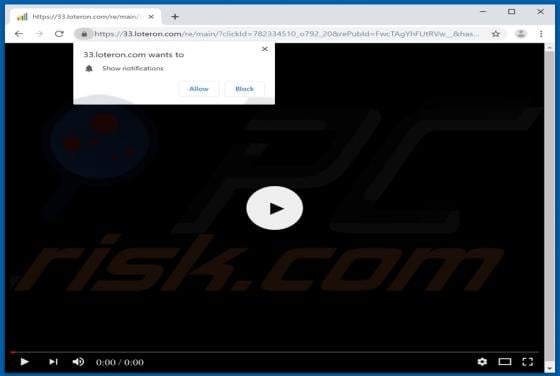Go back to the previous page
The width and height of the screenshot is (560, 376).
pos(19,34)
